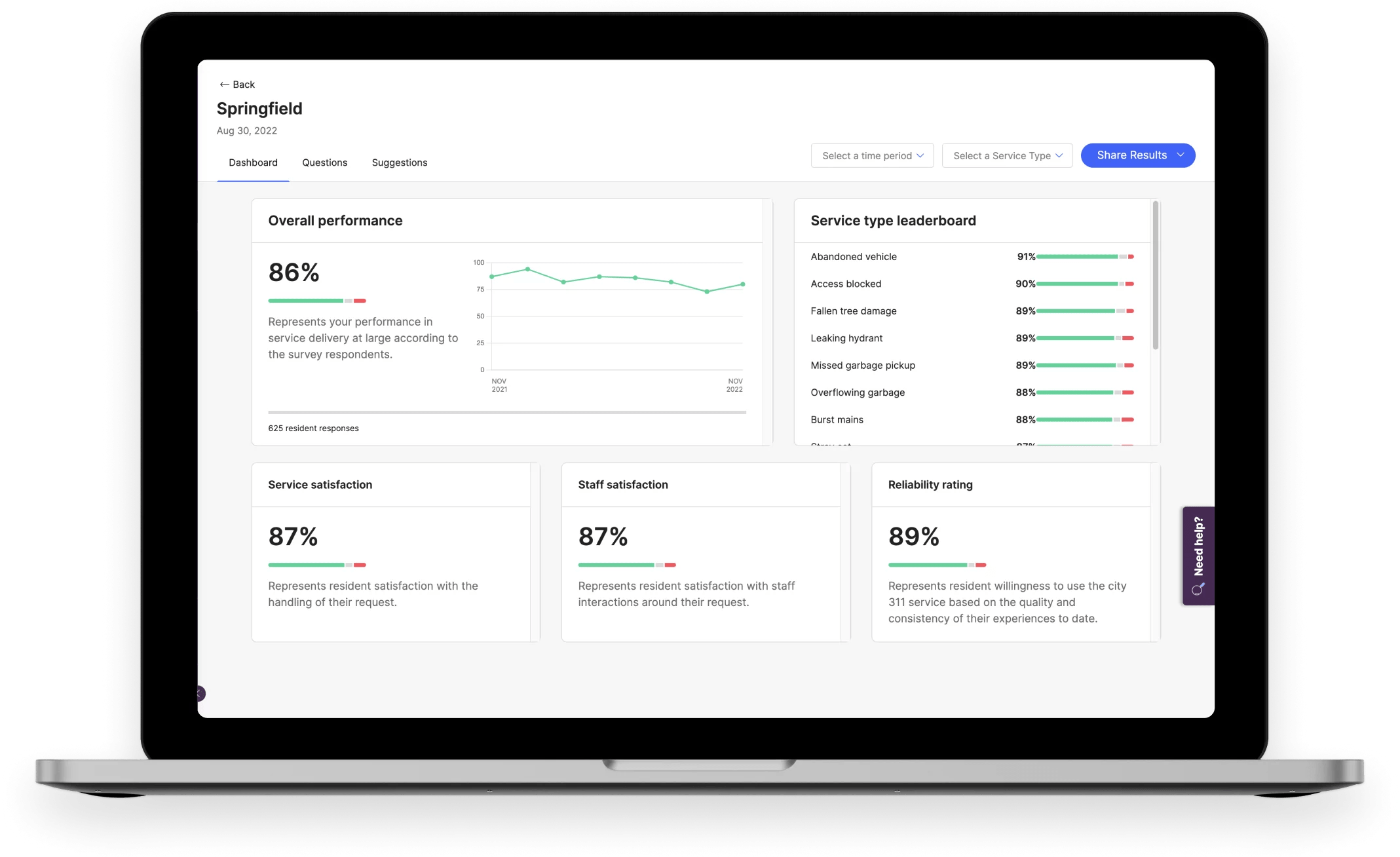This screenshot has width=1400, height=857.
Task: Select the Leaking hydrant leaderboard item
Action: [x=846, y=338]
